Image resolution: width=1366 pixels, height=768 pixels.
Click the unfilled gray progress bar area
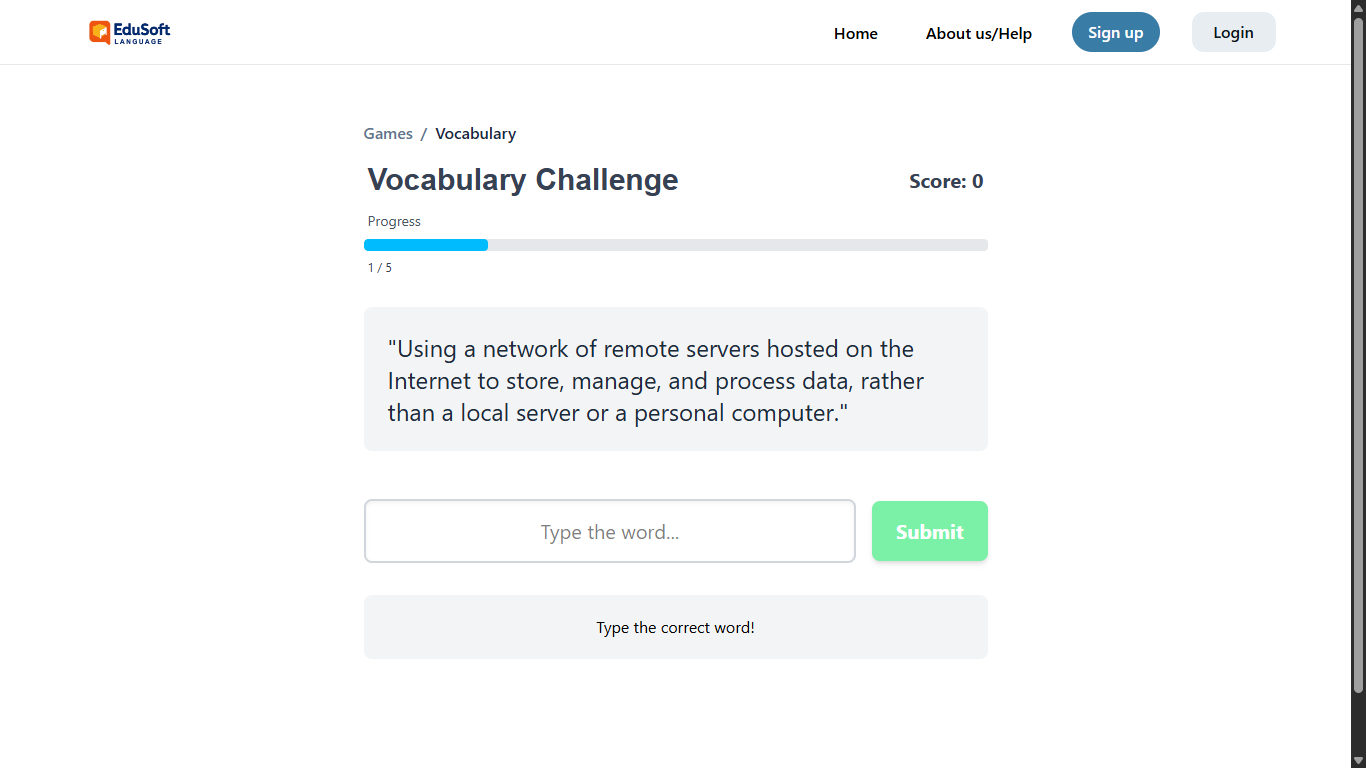[737, 245]
